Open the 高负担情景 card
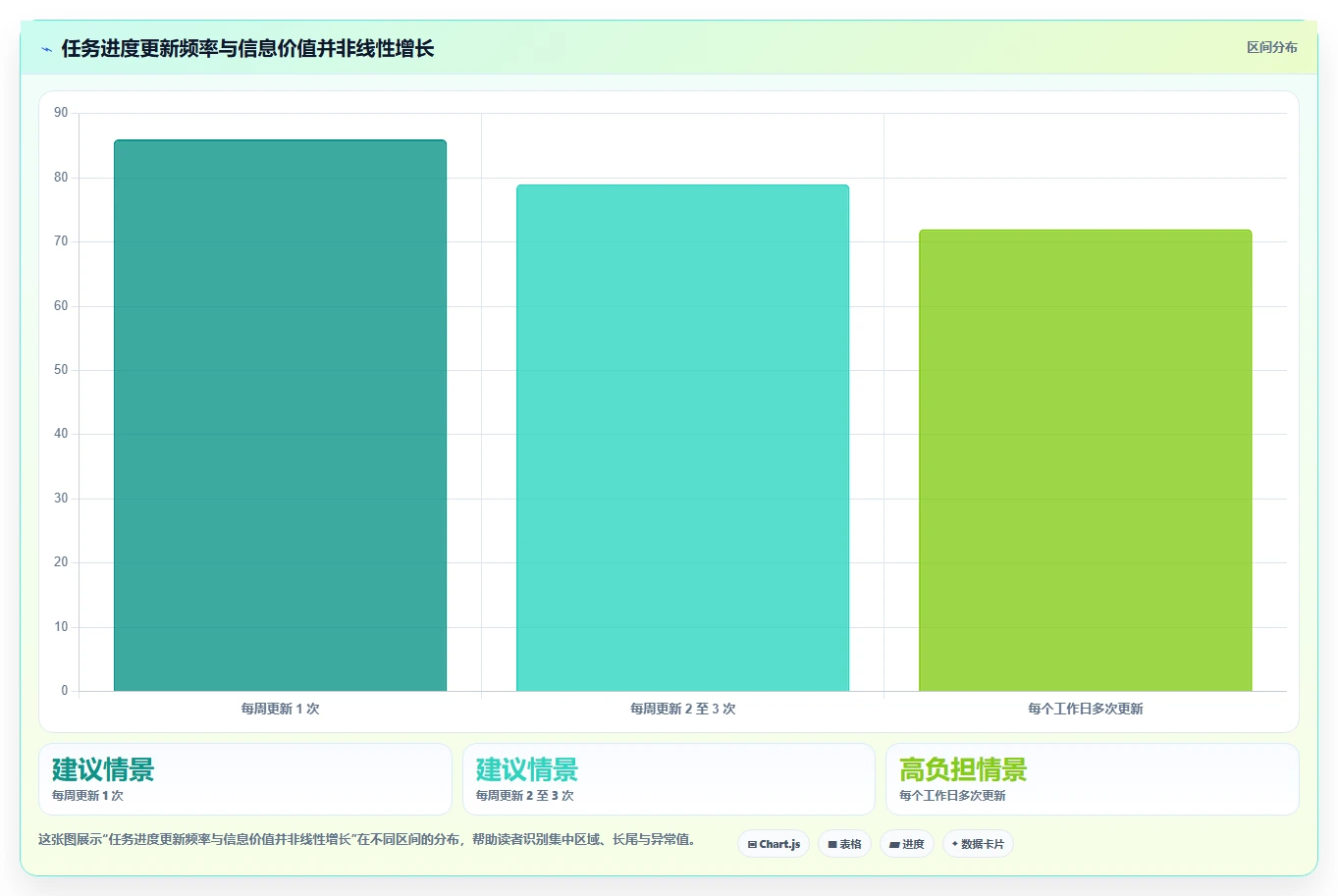 click(1092, 779)
